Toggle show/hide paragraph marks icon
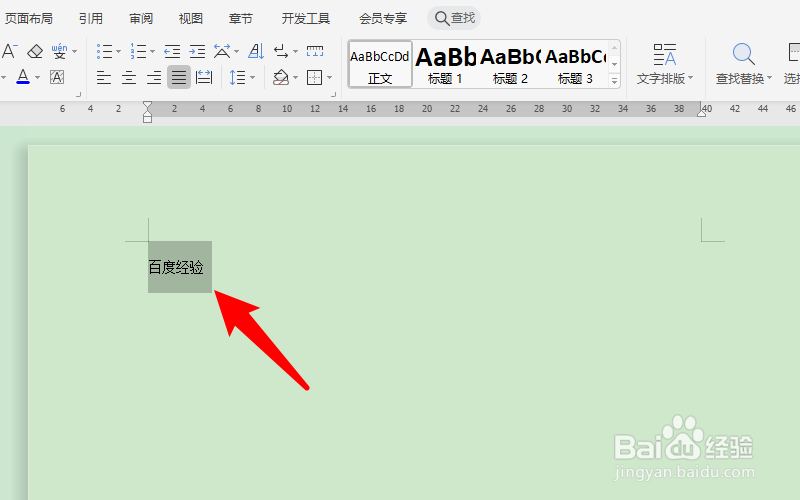Image resolution: width=800 pixels, height=500 pixels. click(x=281, y=51)
